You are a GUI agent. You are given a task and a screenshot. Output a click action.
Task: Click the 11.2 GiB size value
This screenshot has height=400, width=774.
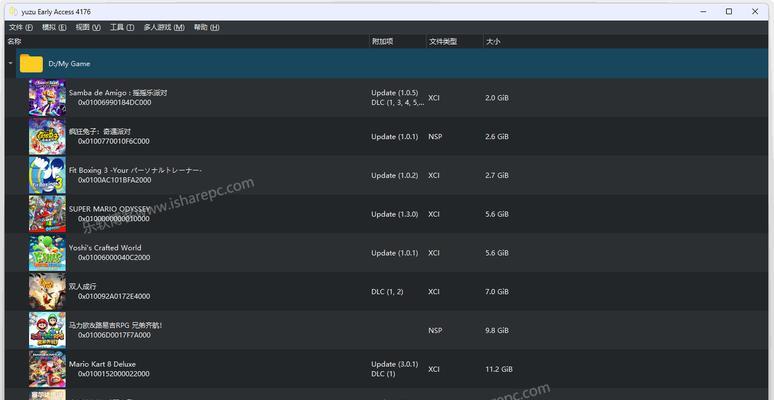click(x=499, y=369)
